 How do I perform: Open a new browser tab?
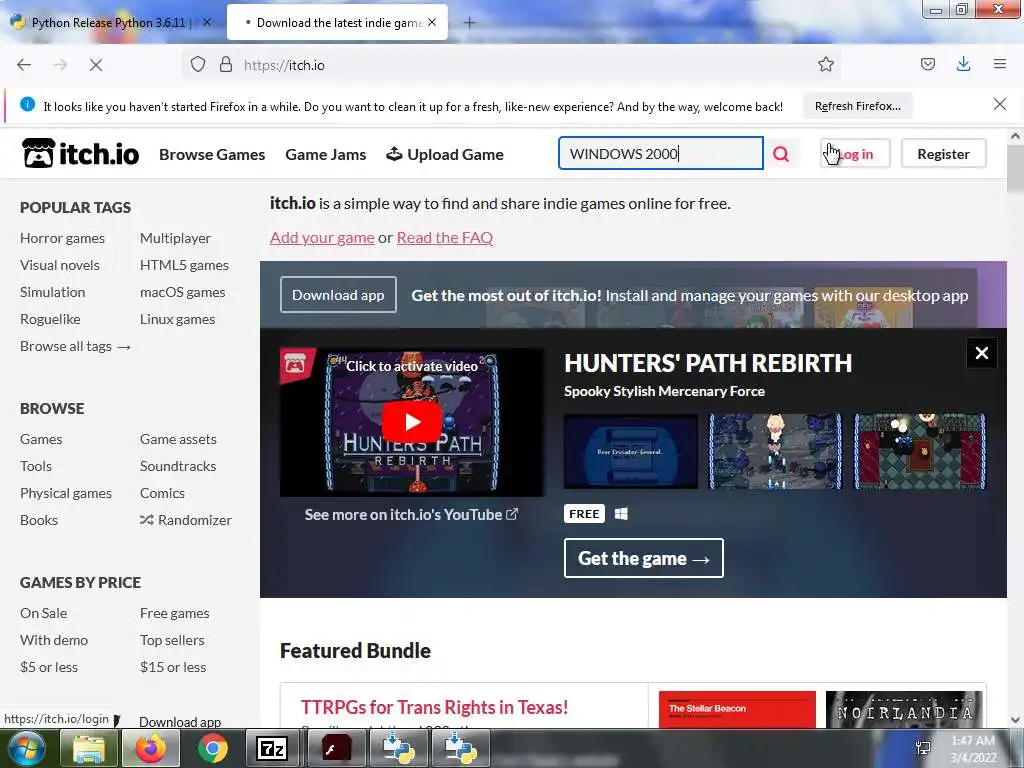click(x=470, y=23)
